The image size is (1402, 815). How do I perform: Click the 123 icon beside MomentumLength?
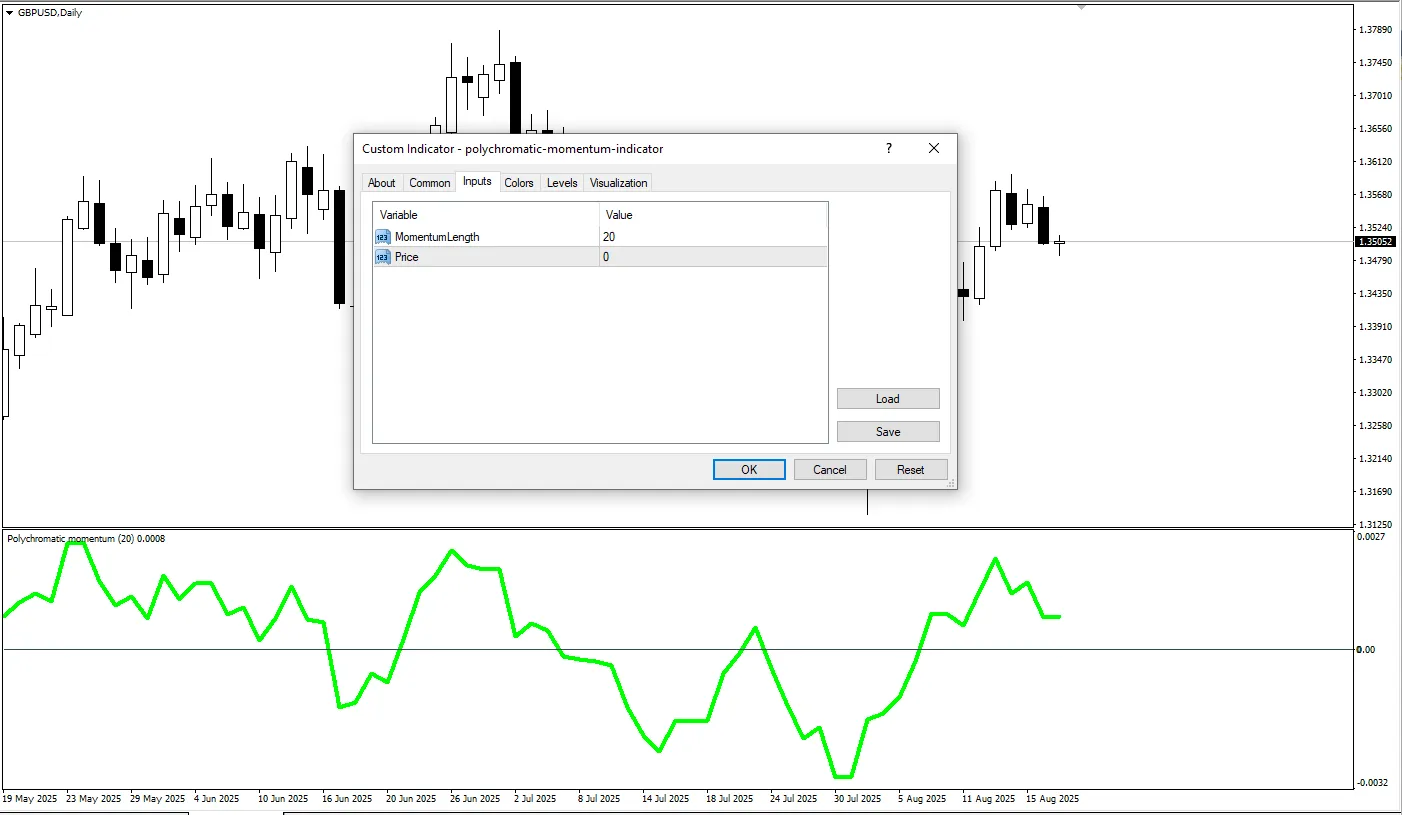382,236
